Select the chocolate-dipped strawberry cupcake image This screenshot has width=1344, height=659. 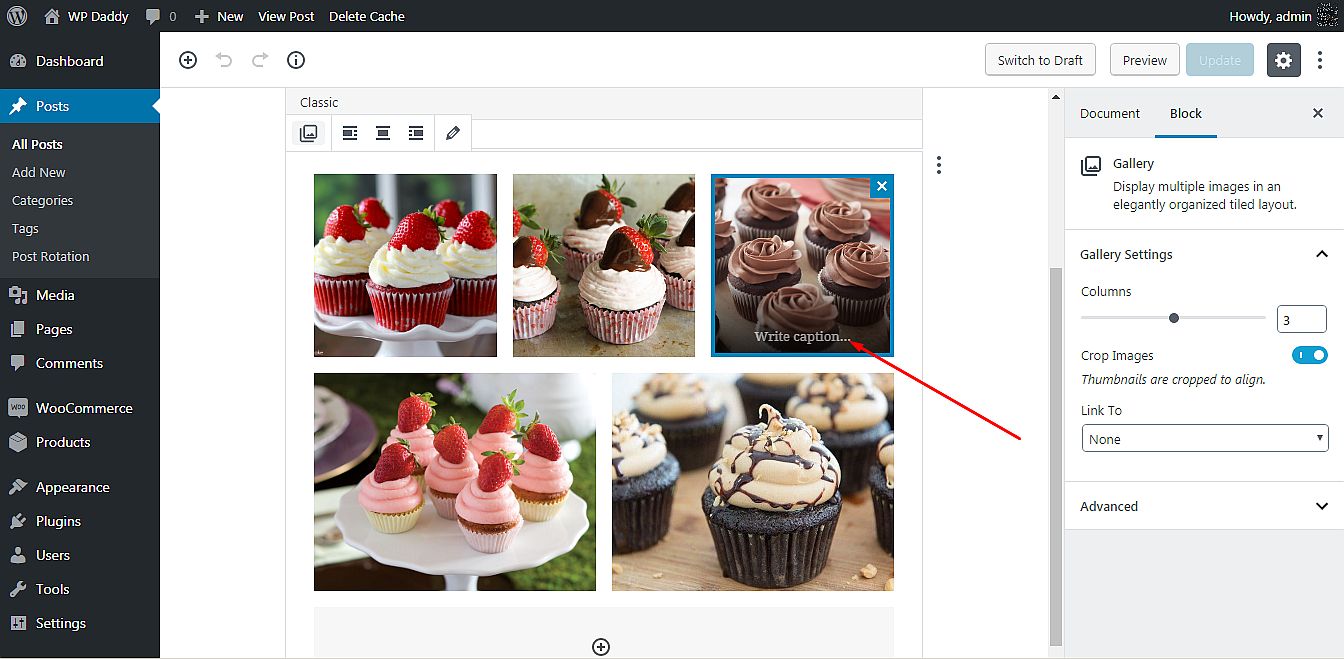[604, 265]
